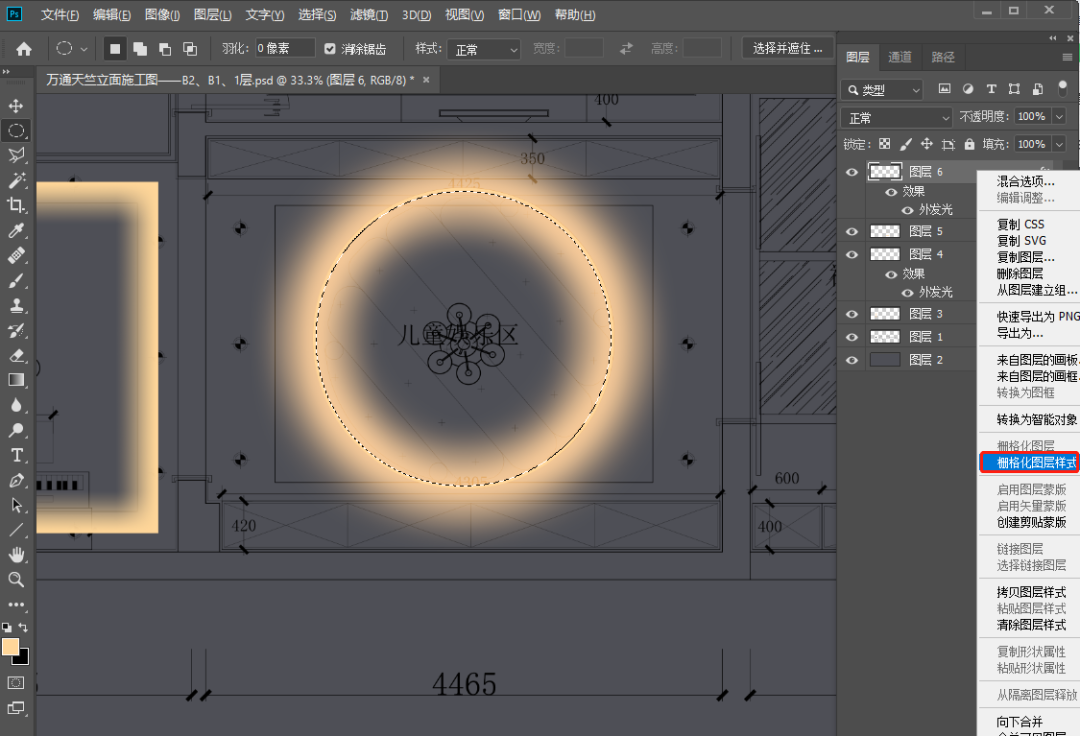
Task: Select the Zoom tool
Action: point(16,580)
